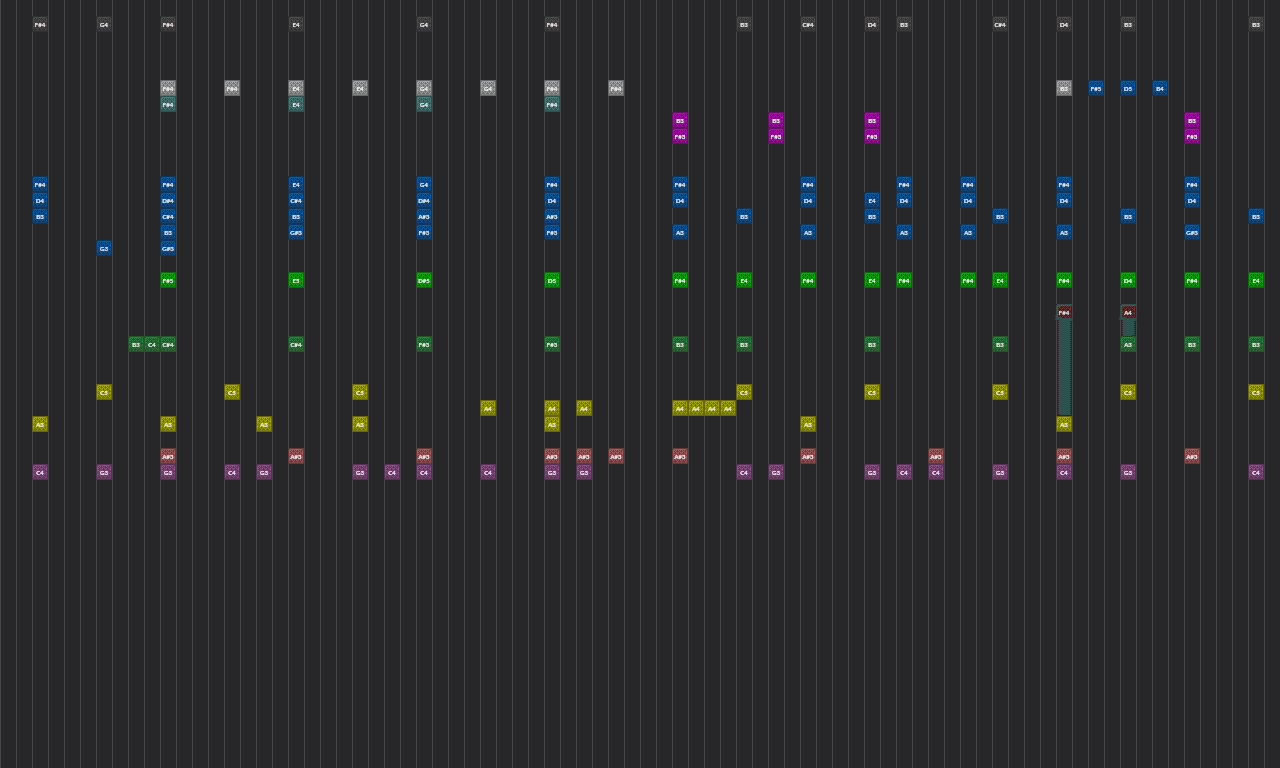Screen dimensions: 1280x768
Task: Select the dark green C4 note block
Action: [152, 344]
